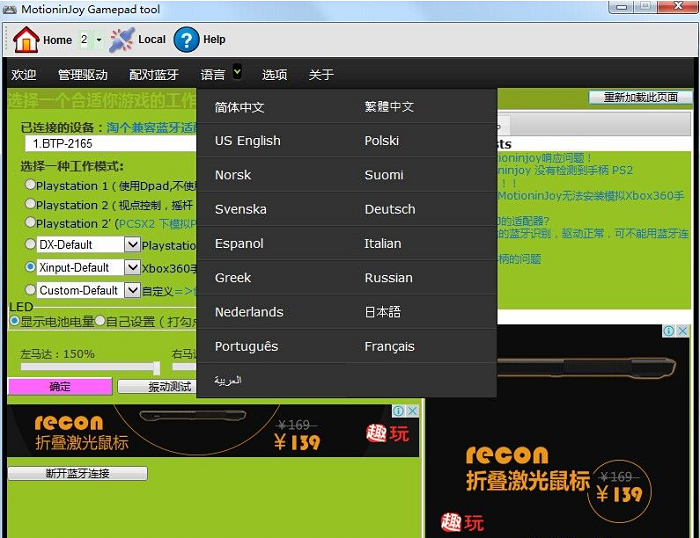This screenshot has height=538, width=700.
Task: Click the ad info icon in right banner
Action: point(669,331)
